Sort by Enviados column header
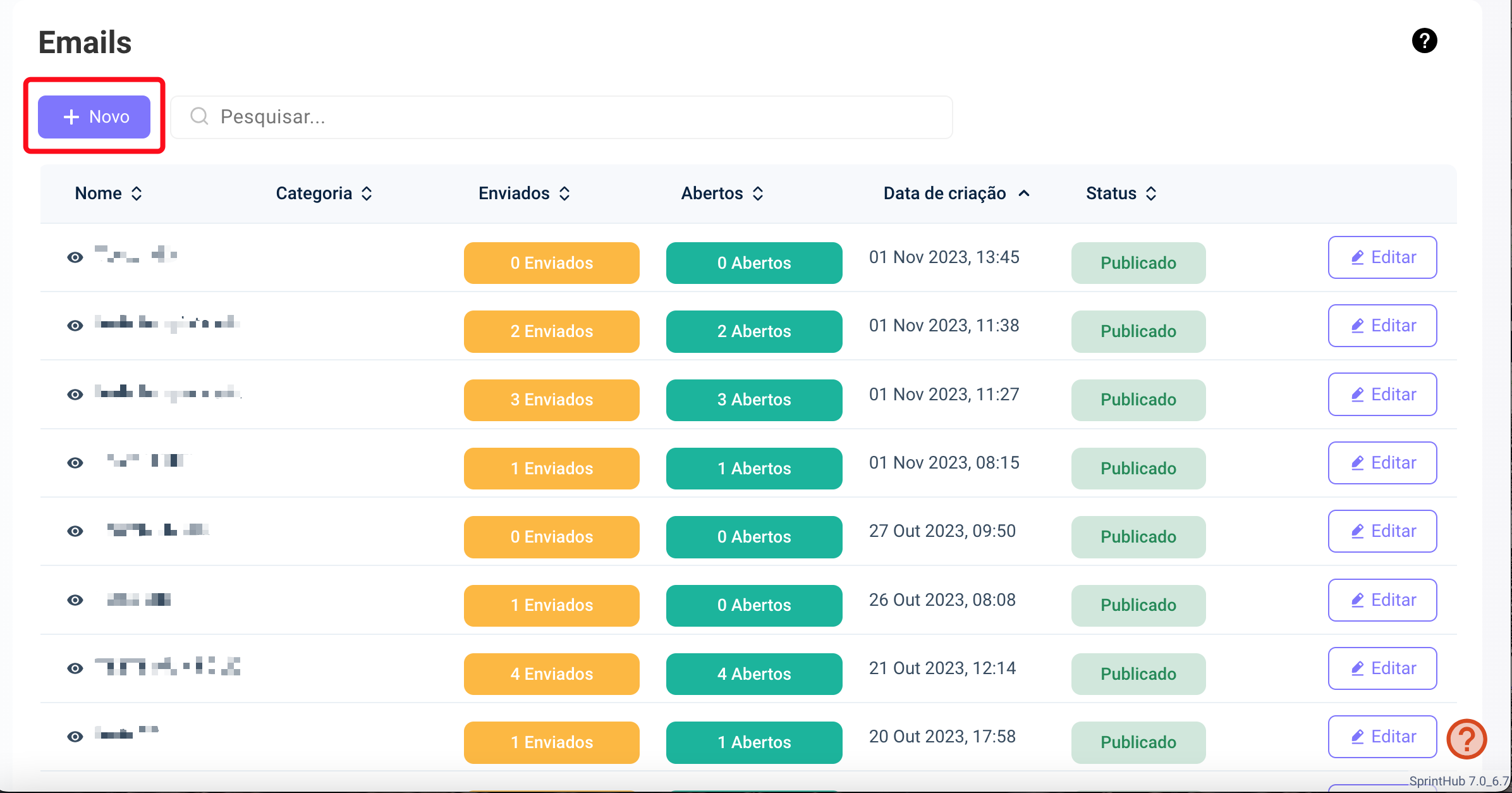The image size is (1512, 793). coord(524,194)
